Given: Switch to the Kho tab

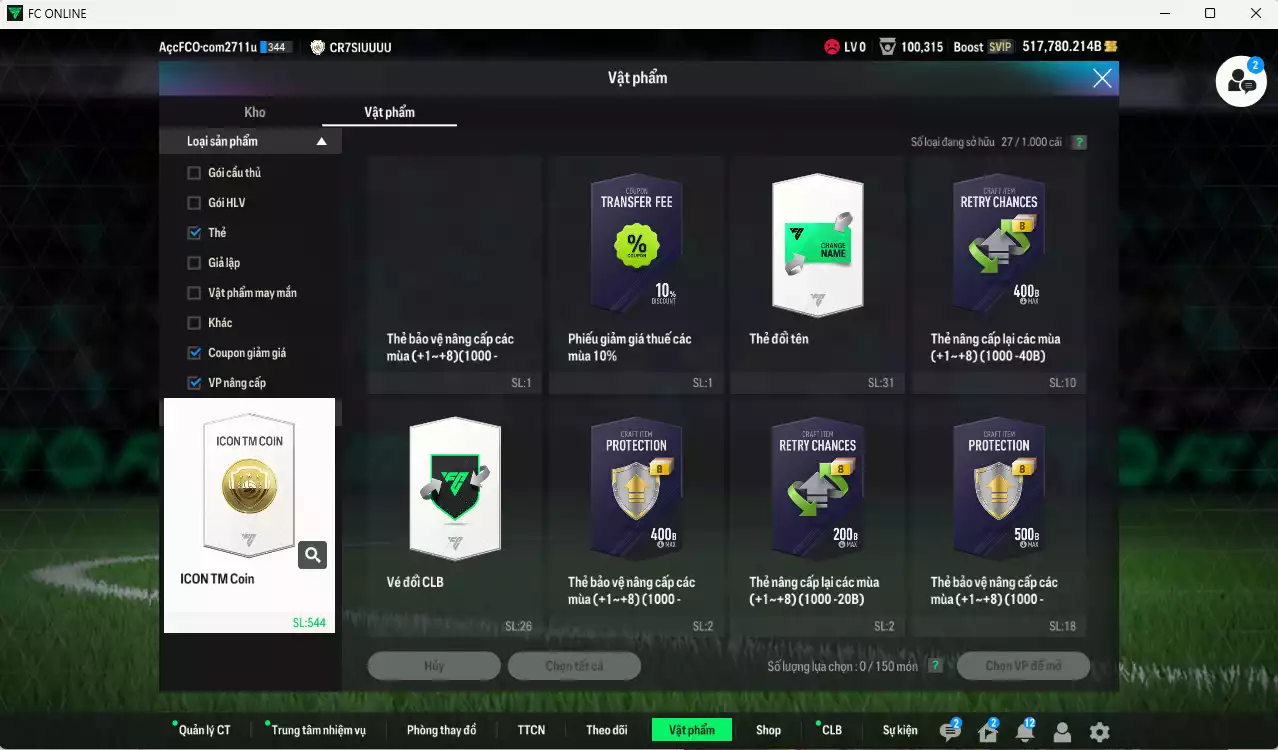Looking at the screenshot, I should coord(255,112).
